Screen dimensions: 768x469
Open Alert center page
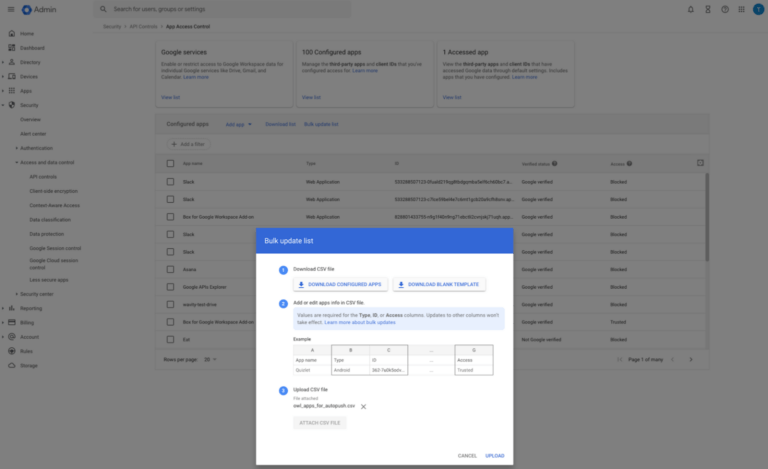point(33,134)
